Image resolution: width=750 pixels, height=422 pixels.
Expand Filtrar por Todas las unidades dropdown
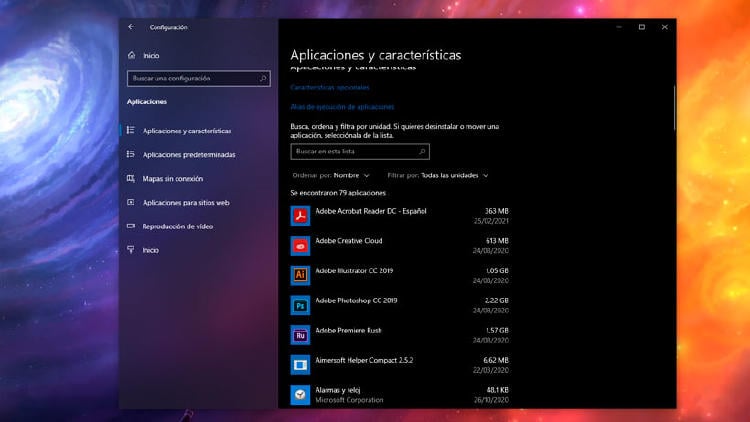tap(454, 175)
